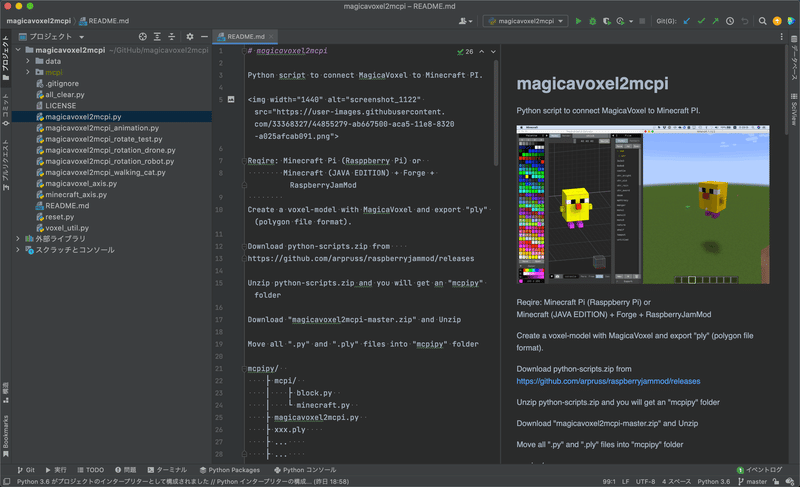This screenshot has width=800, height=487.
Task: Open Search Everywhere magnifier icon
Action: tap(762, 21)
